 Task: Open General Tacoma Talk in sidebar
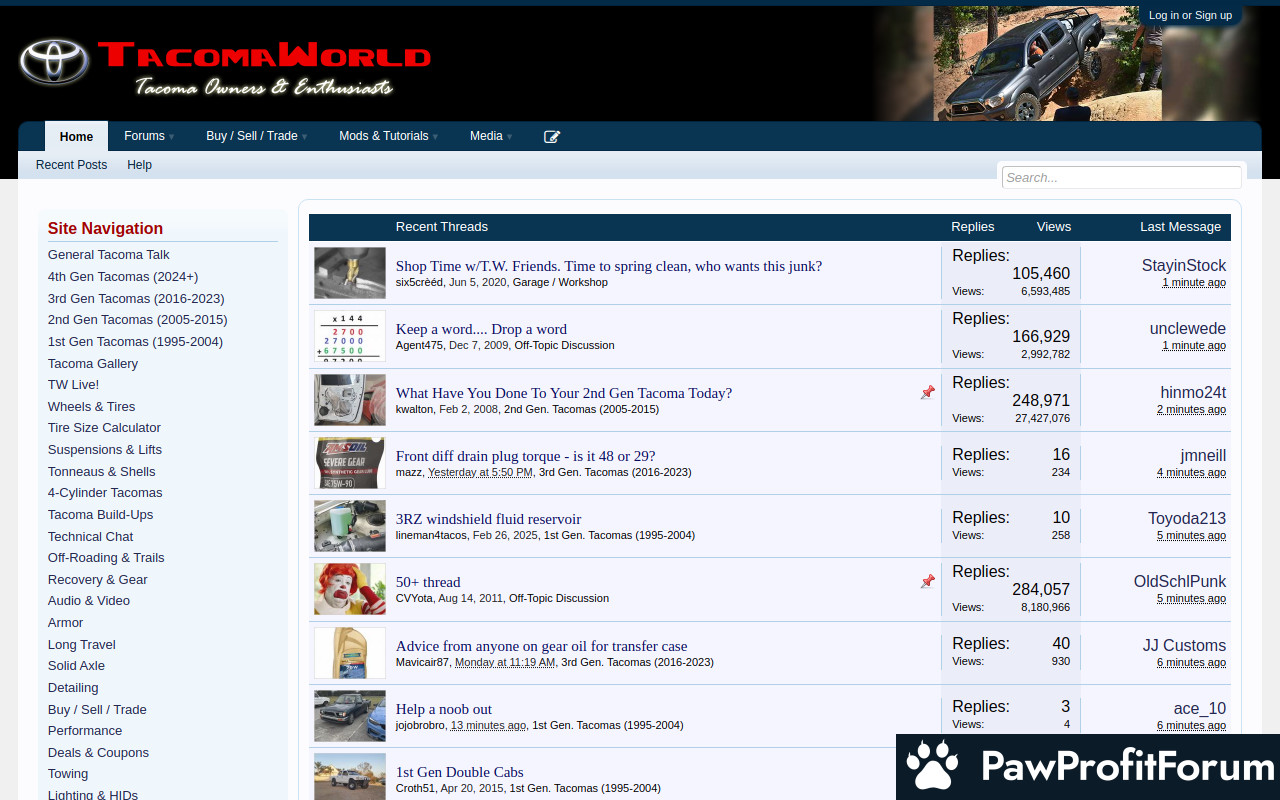pyautogui.click(x=109, y=255)
